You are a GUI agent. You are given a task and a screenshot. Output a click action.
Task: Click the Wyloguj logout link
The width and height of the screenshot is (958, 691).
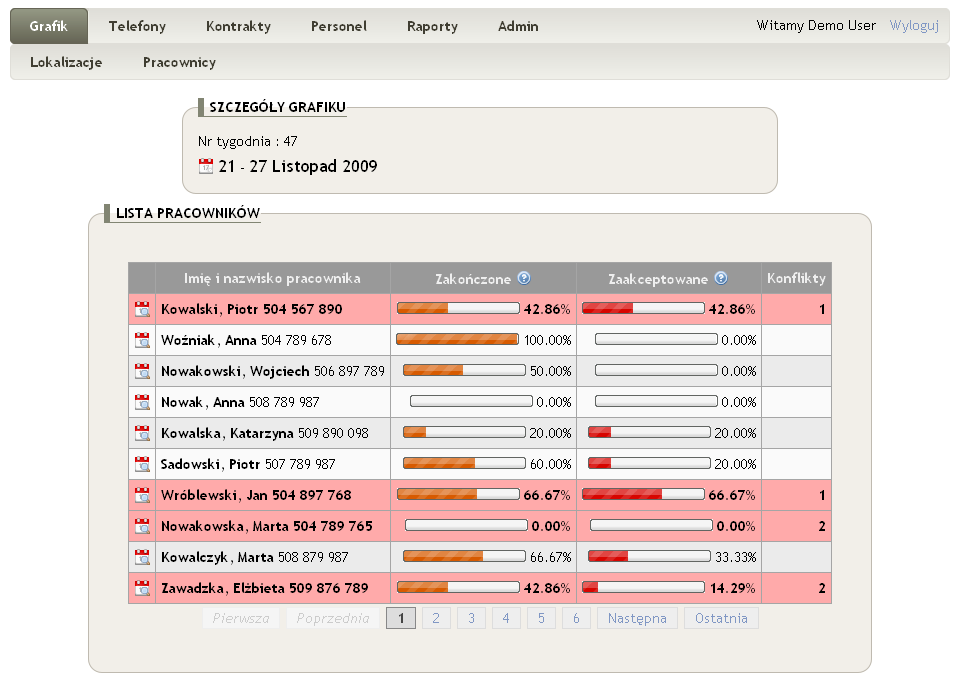point(914,26)
